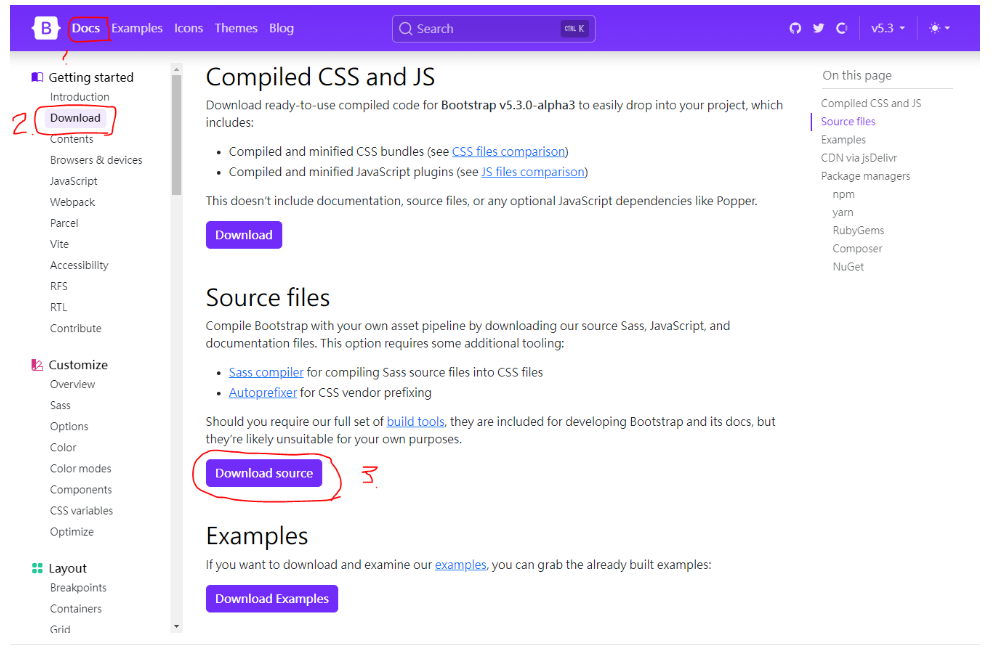Open Overview under Customize

point(72,384)
